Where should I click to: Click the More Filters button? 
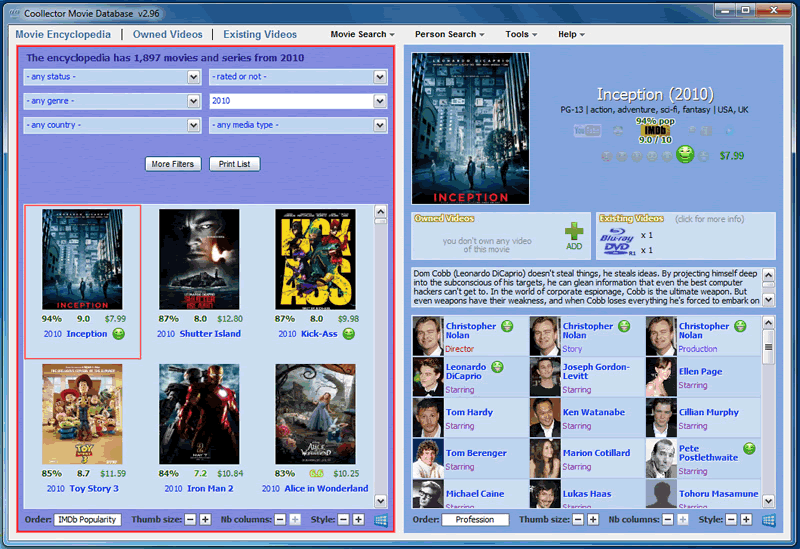(x=173, y=164)
